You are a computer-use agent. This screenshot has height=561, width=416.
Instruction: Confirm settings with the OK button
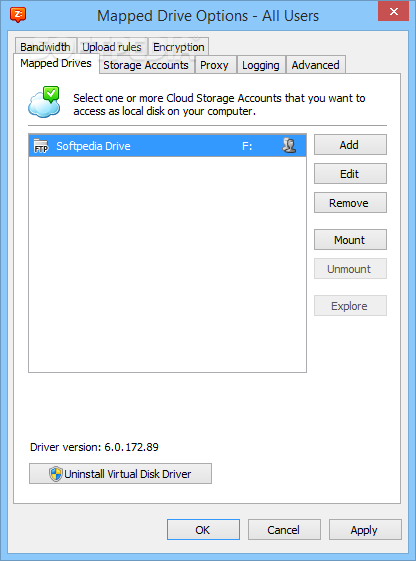pyautogui.click(x=203, y=530)
